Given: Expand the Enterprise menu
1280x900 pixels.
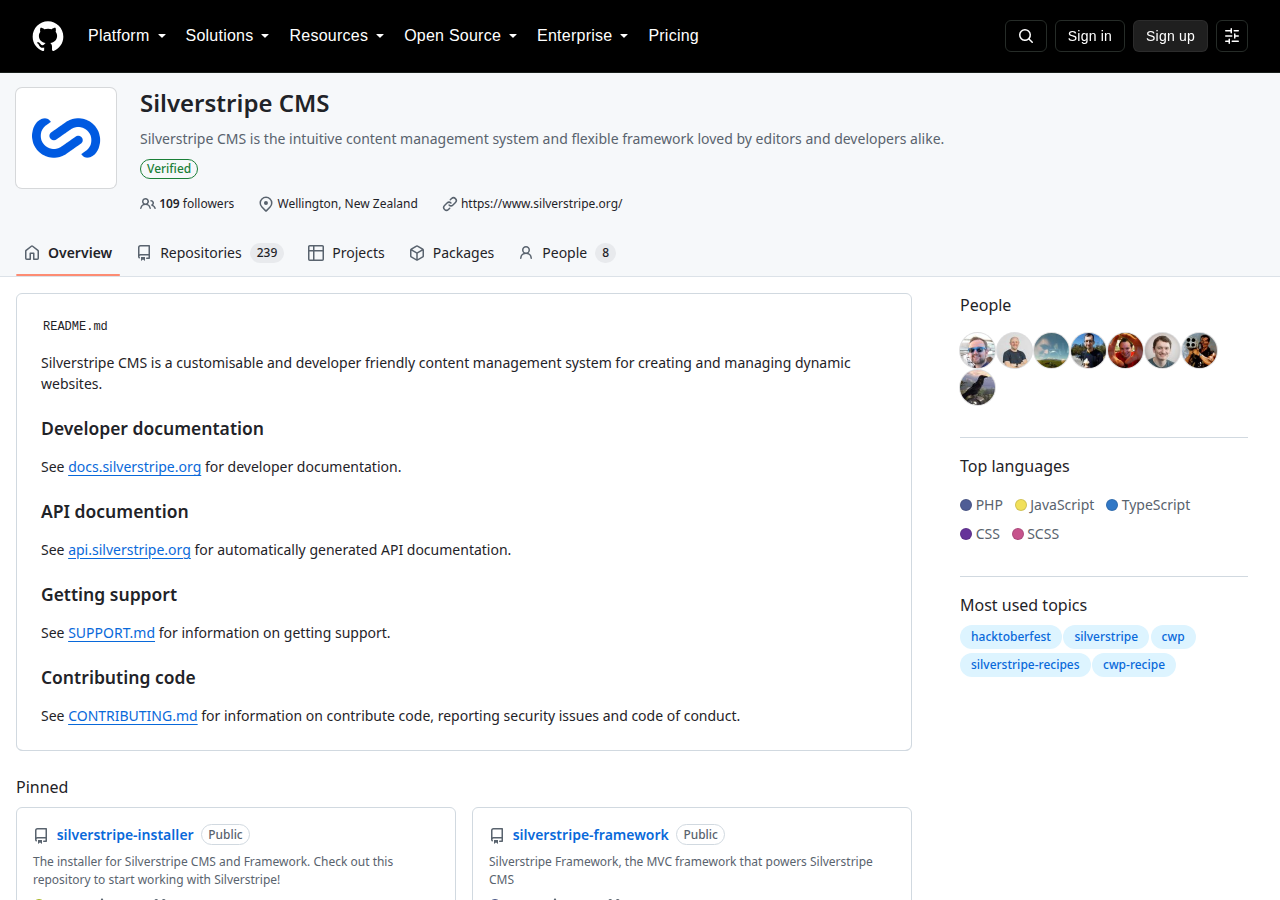Looking at the screenshot, I should (x=583, y=36).
